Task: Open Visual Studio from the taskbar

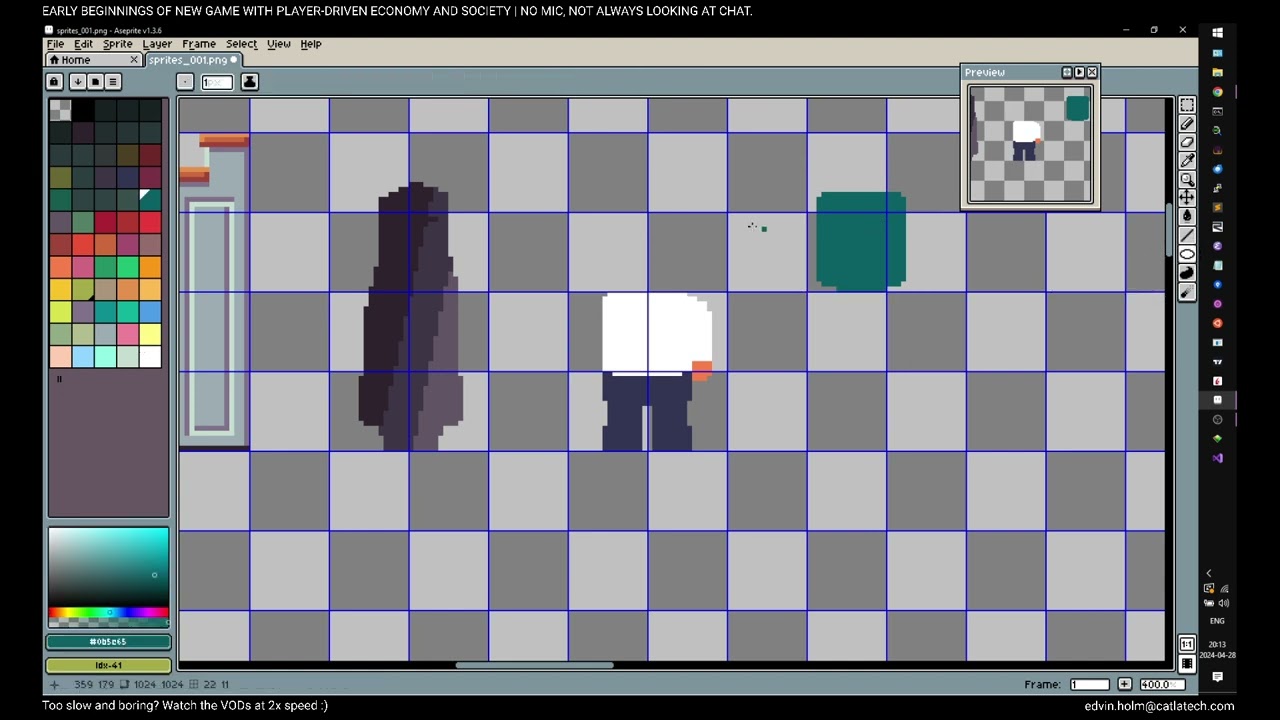Action: 1217,458
